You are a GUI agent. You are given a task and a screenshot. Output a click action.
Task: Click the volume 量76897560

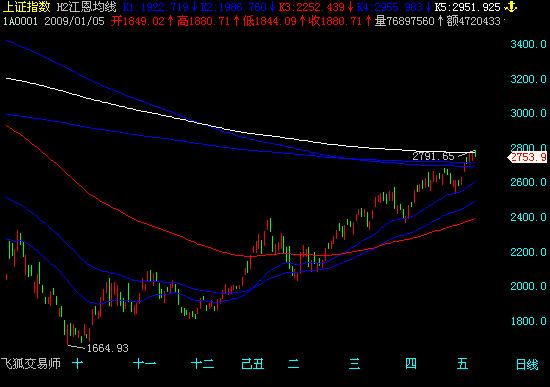(x=404, y=21)
